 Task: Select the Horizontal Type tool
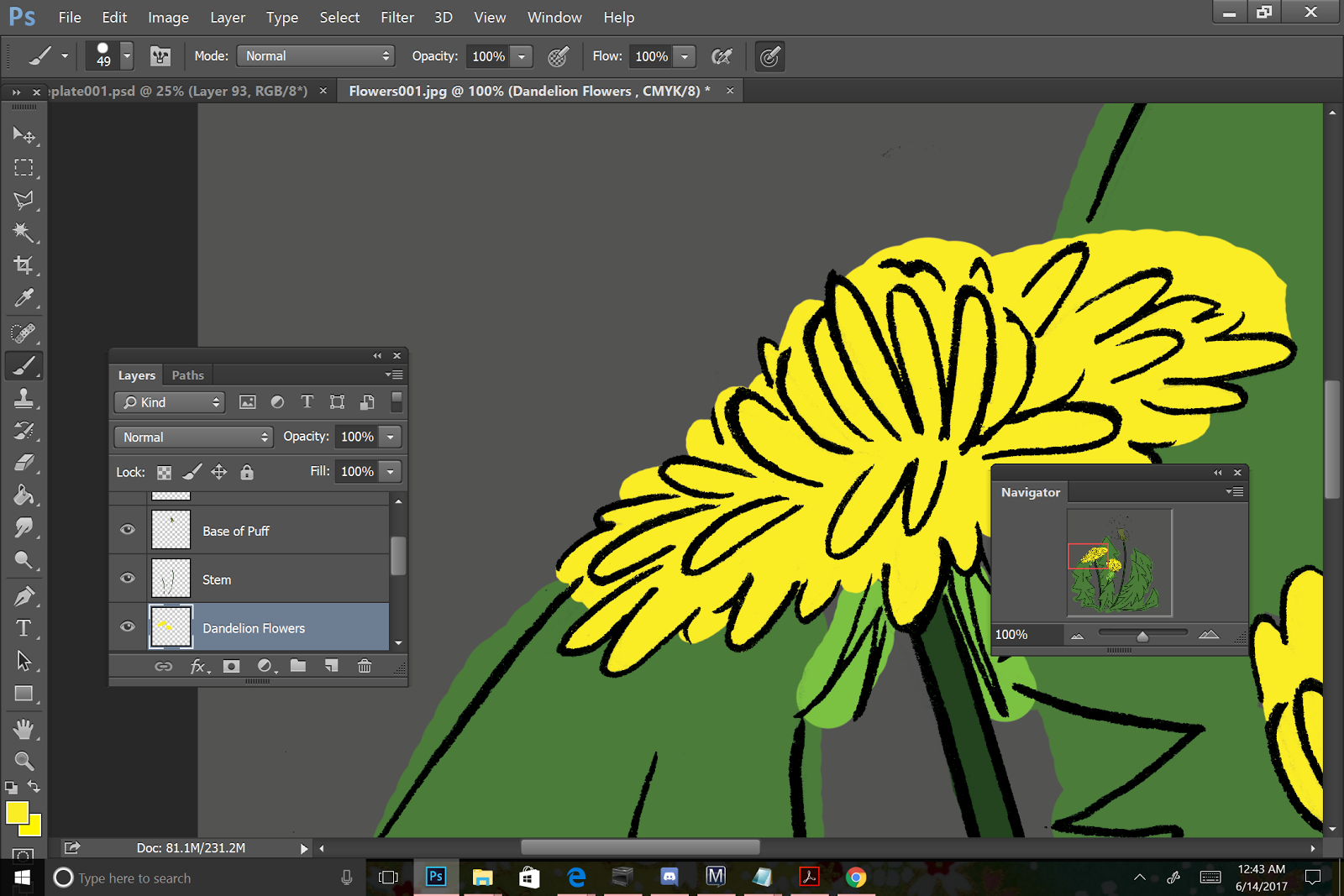tap(24, 629)
